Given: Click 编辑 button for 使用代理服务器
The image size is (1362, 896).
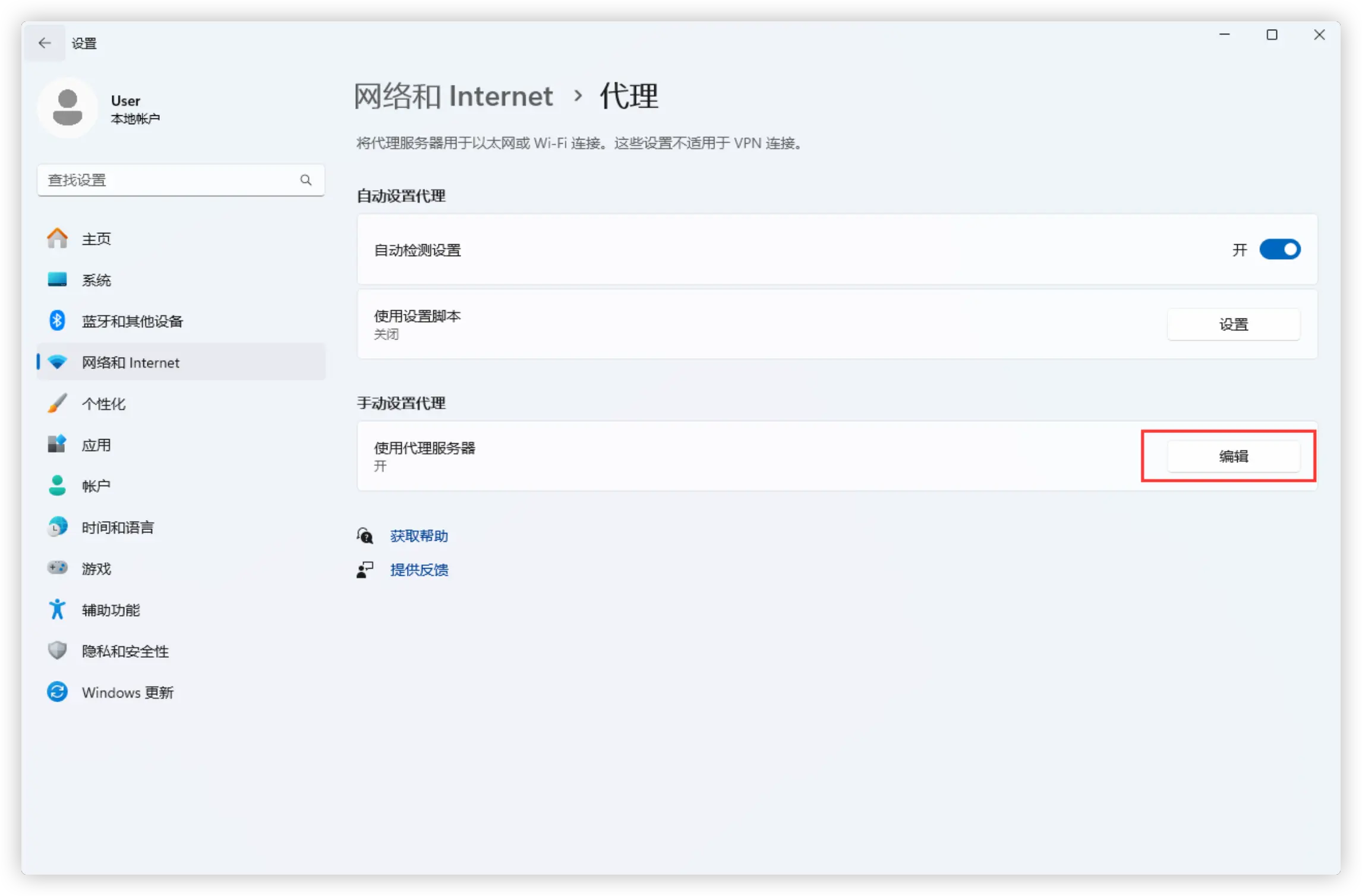Looking at the screenshot, I should 1233,456.
